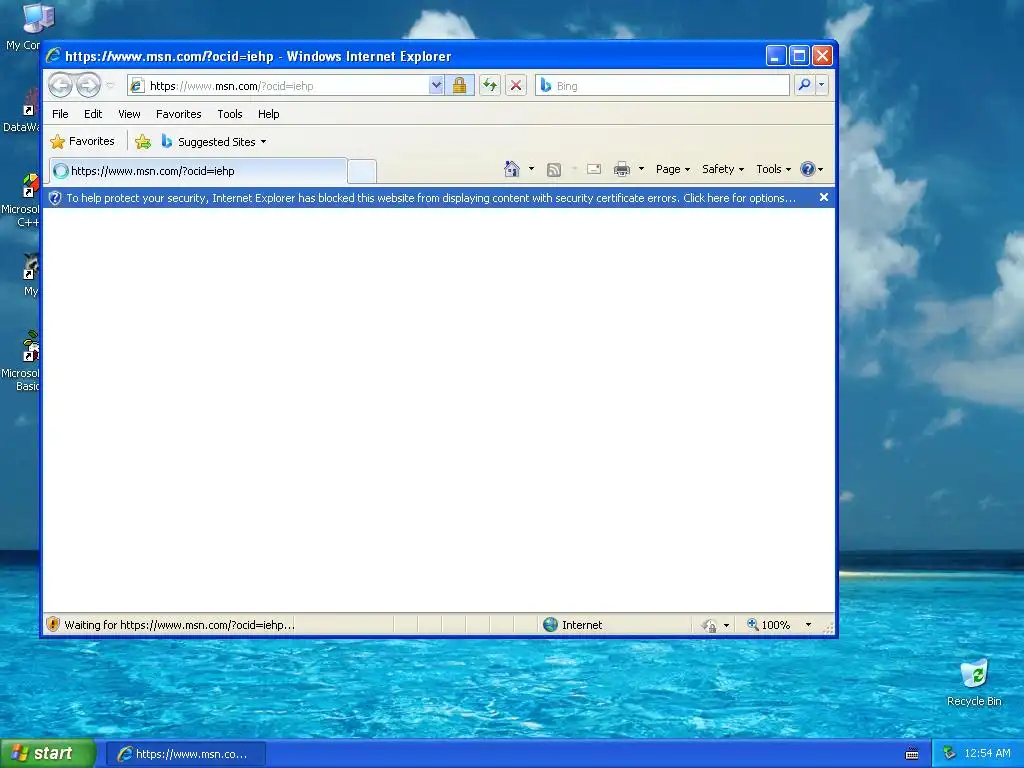Open the Favorites menu in menu bar
1024x768 pixels.
[178, 114]
